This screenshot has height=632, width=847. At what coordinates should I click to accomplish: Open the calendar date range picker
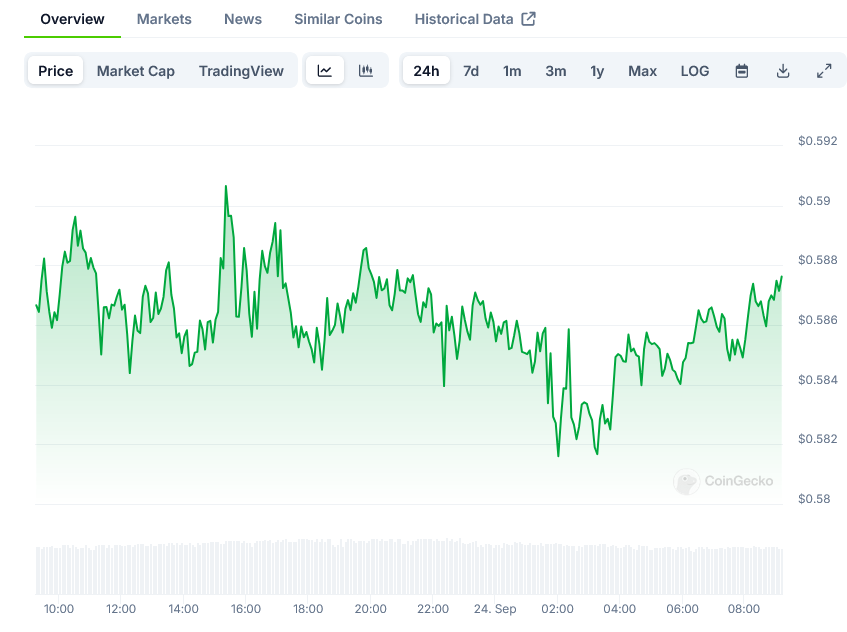point(742,71)
